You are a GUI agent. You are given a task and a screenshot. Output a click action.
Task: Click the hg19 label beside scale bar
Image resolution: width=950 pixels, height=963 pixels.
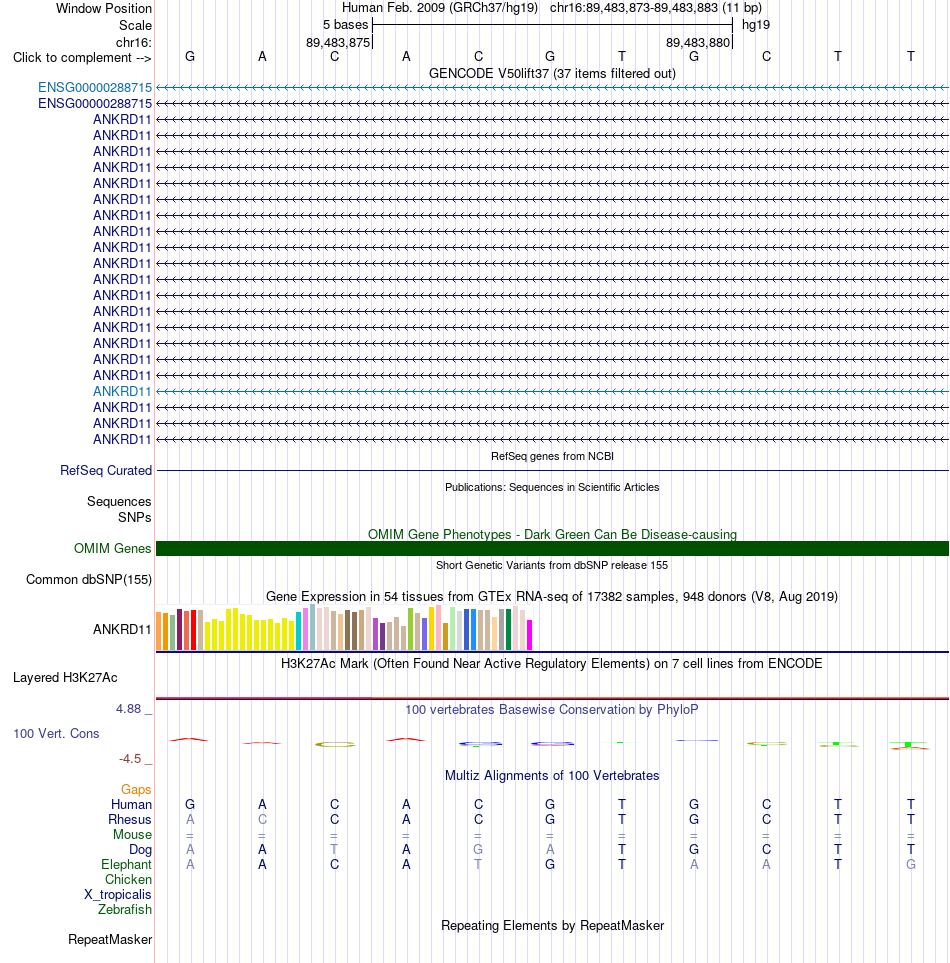756,25
